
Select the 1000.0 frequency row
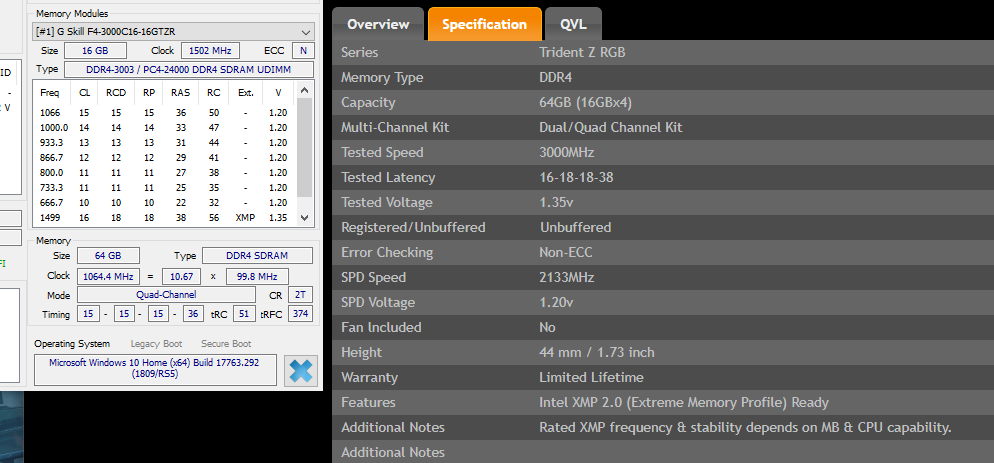point(165,127)
